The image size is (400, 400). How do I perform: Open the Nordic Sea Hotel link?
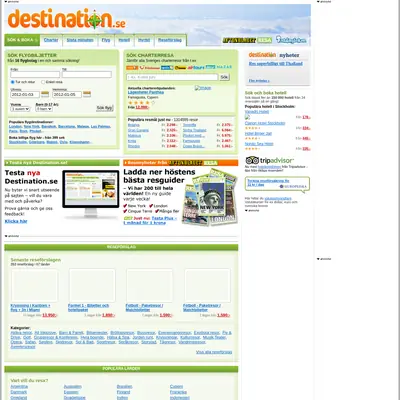pyautogui.click(x=259, y=144)
